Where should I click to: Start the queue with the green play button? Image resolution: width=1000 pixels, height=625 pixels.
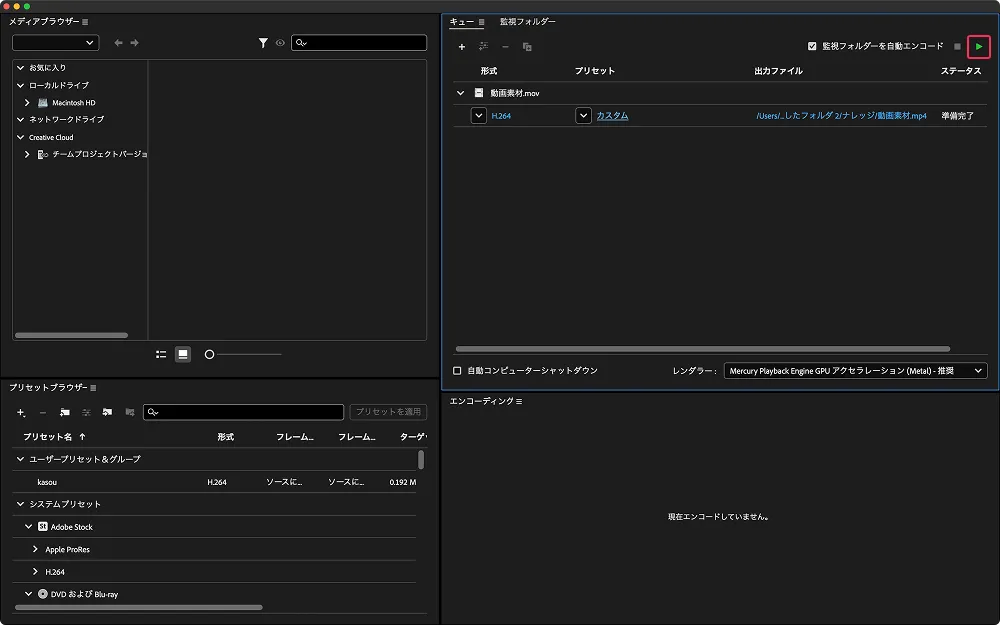point(979,46)
